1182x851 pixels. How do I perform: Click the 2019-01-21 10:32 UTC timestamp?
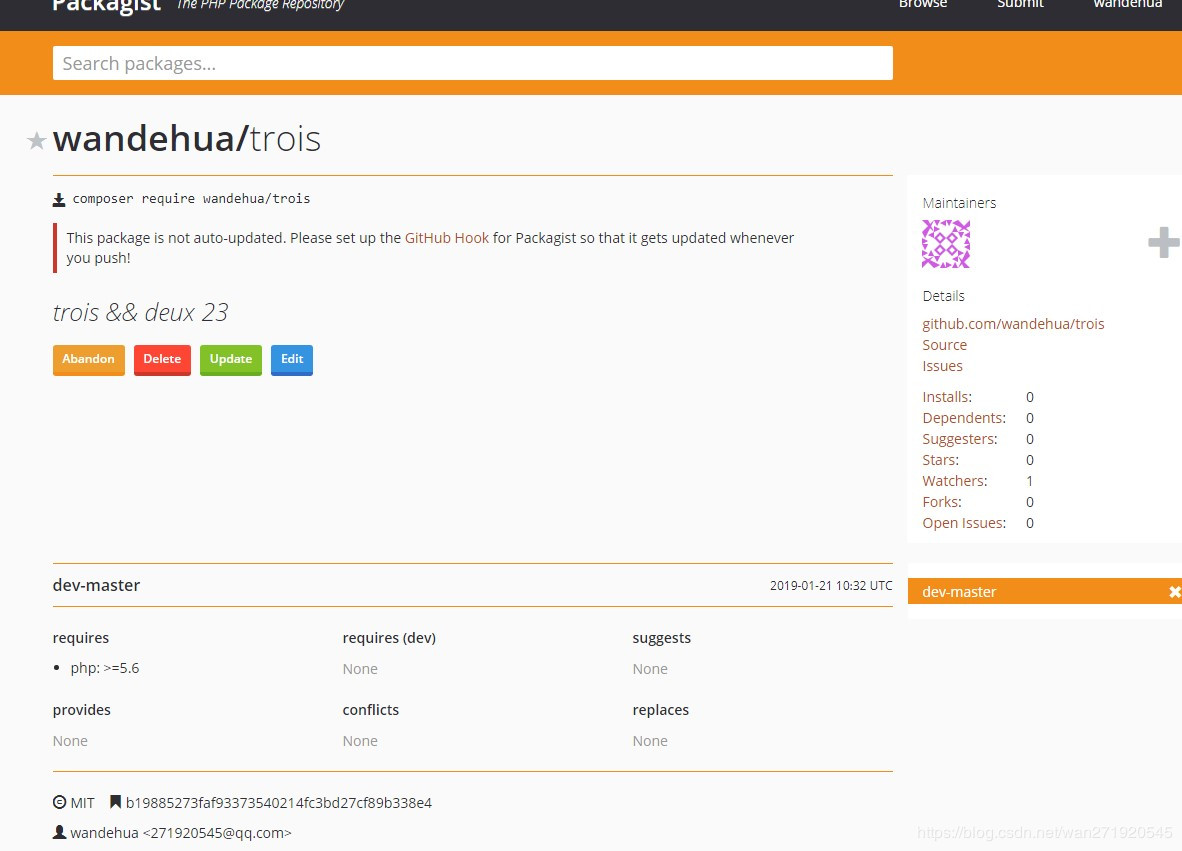pyautogui.click(x=831, y=586)
